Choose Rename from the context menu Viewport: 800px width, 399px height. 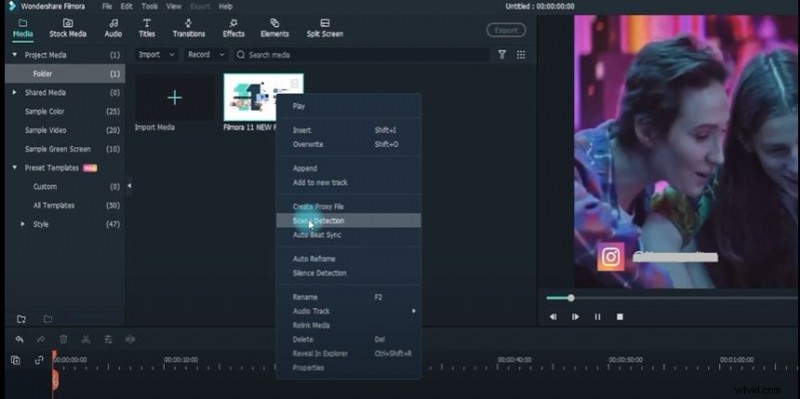348,297
